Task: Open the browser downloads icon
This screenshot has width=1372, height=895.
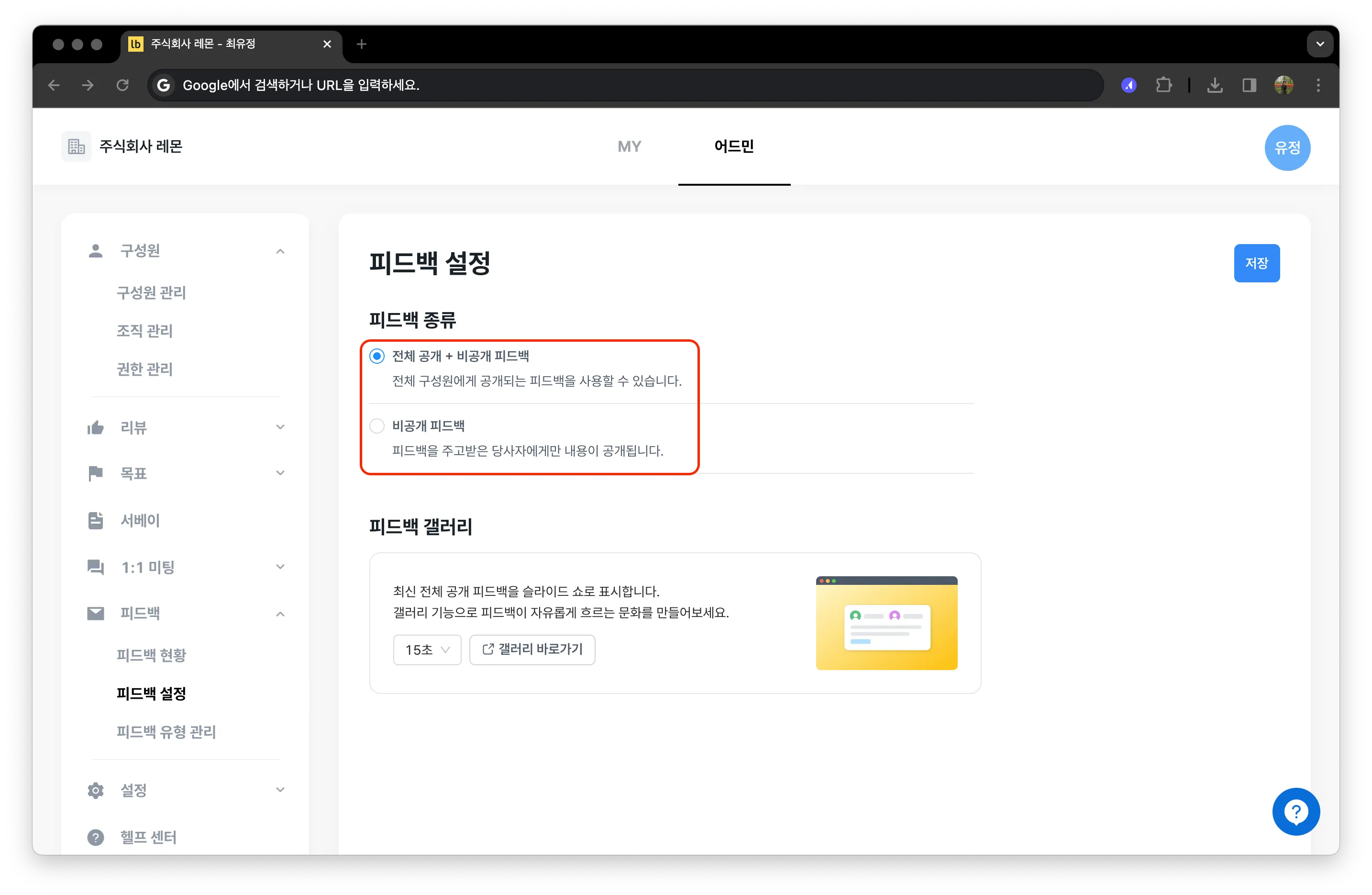Action: (1215, 85)
